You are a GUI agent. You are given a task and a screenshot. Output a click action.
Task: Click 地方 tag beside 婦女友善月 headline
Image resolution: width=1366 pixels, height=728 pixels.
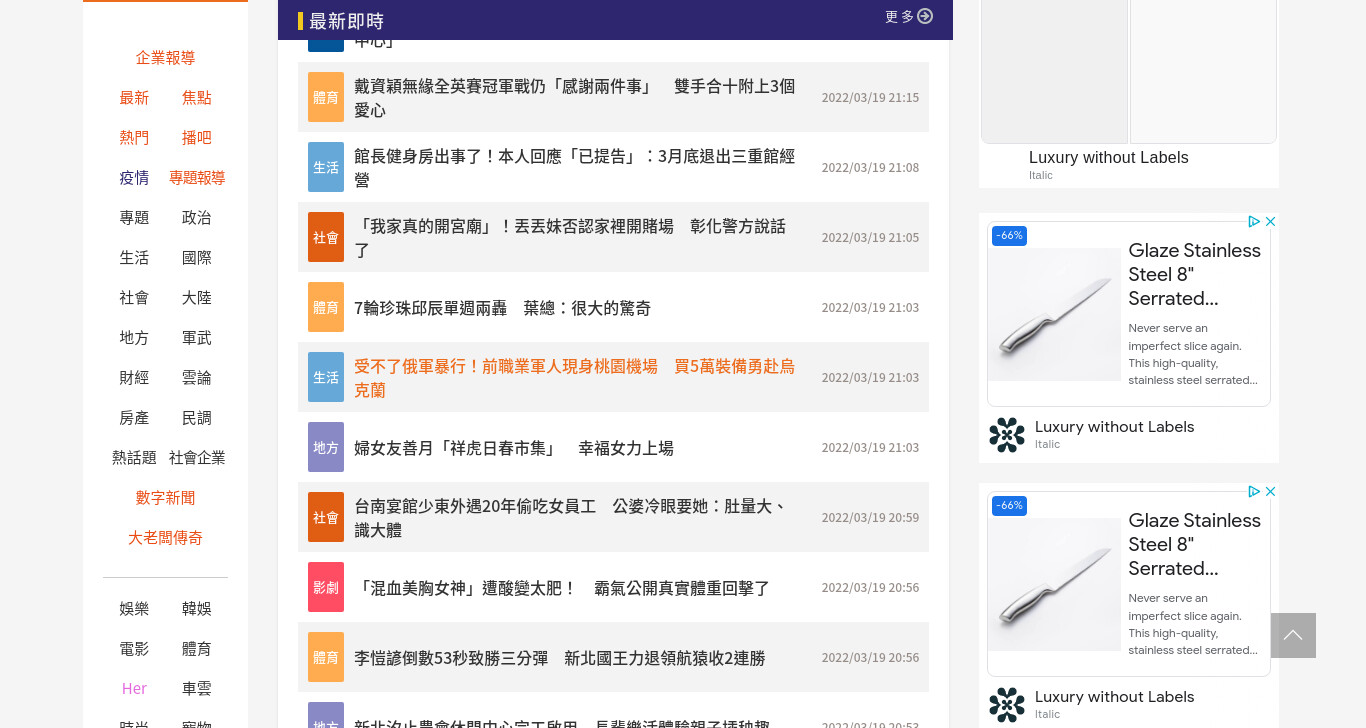[x=326, y=447]
